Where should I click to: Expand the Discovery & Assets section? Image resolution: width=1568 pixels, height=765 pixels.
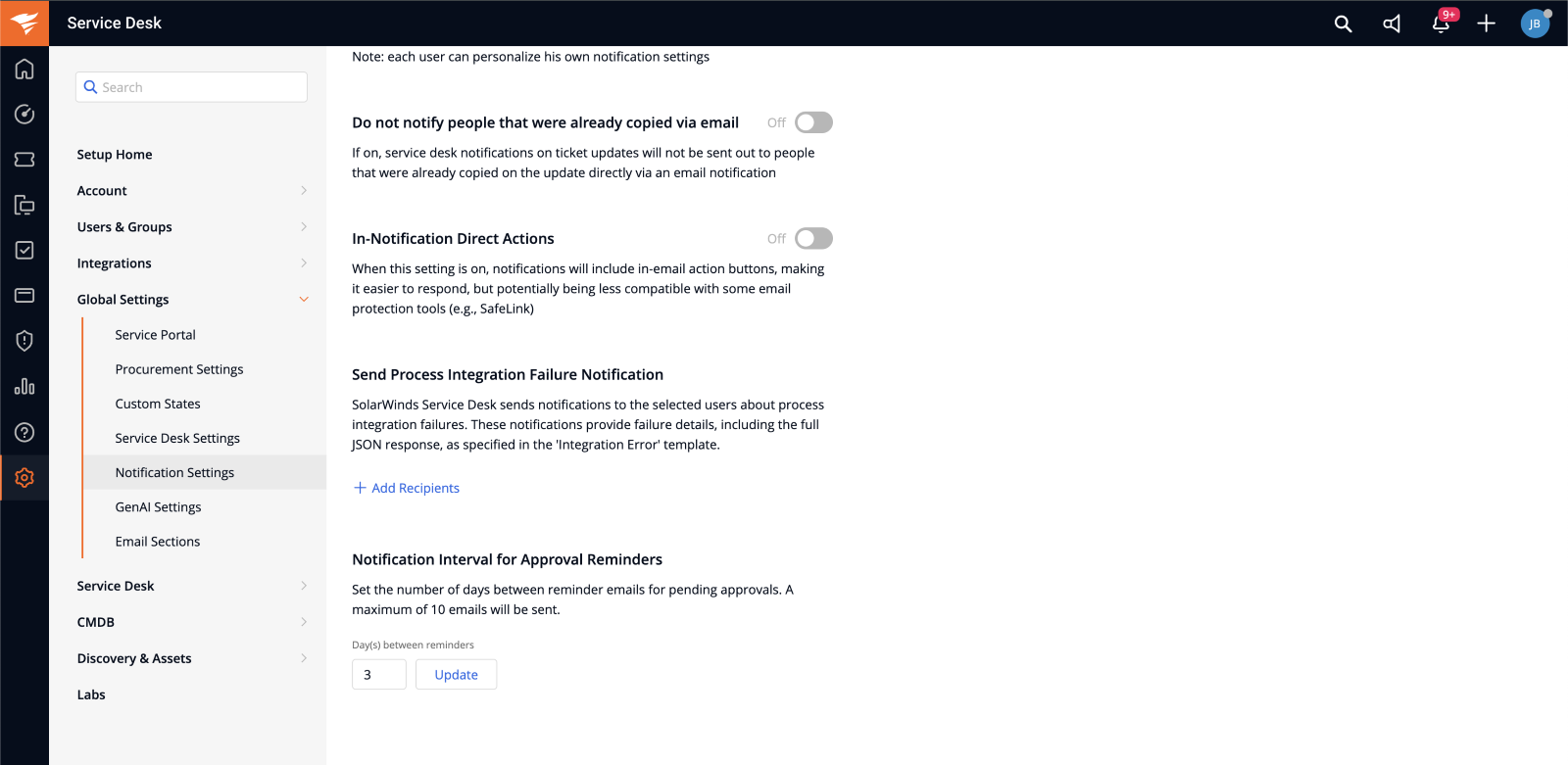tap(192, 658)
